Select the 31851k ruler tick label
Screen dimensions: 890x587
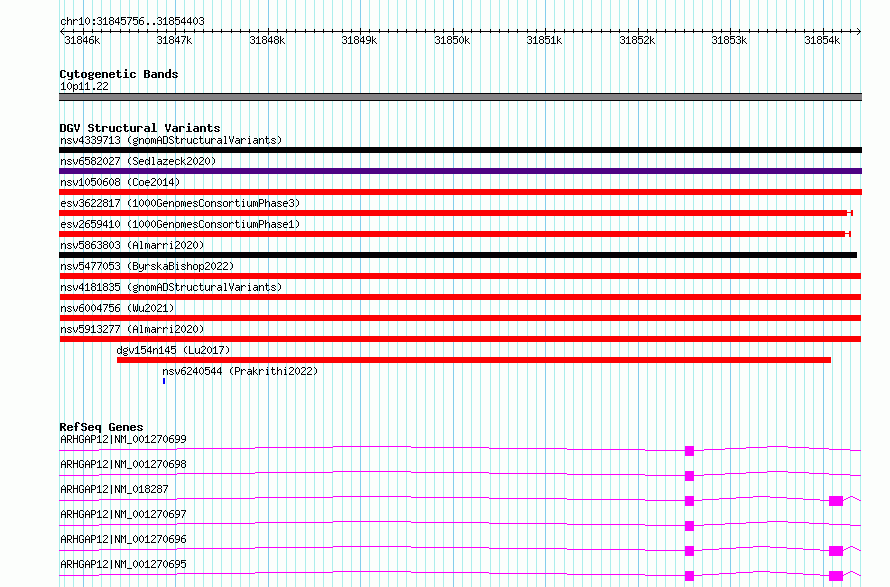(544, 40)
